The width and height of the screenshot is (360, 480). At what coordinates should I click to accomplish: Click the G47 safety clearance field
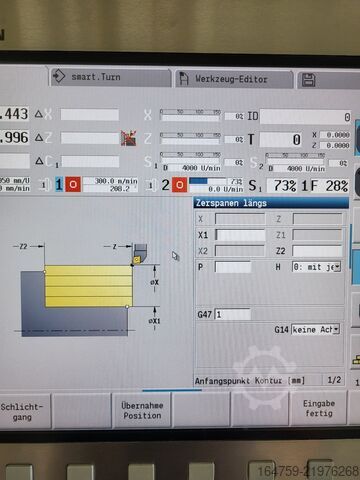[x=233, y=314]
